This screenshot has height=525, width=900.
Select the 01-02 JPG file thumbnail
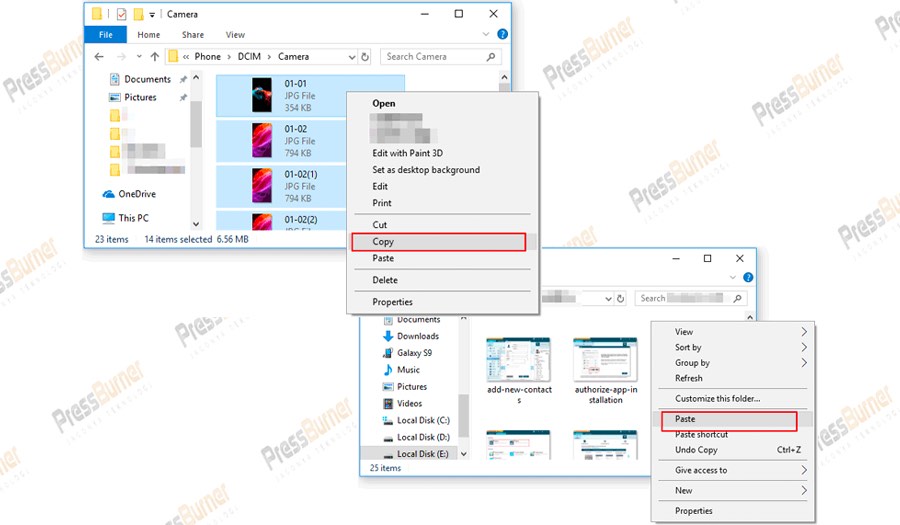point(261,142)
